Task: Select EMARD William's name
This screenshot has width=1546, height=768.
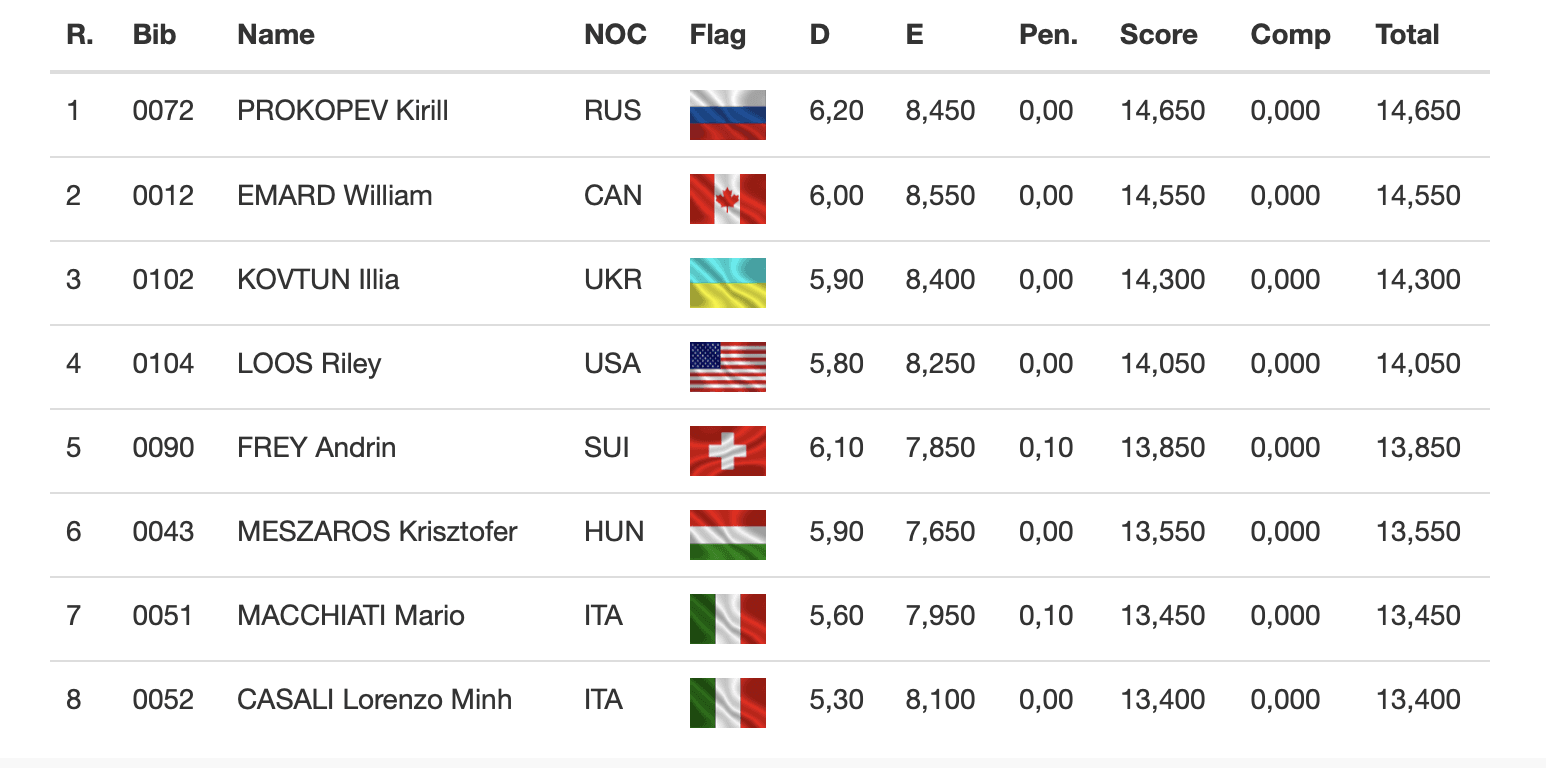Action: 335,195
